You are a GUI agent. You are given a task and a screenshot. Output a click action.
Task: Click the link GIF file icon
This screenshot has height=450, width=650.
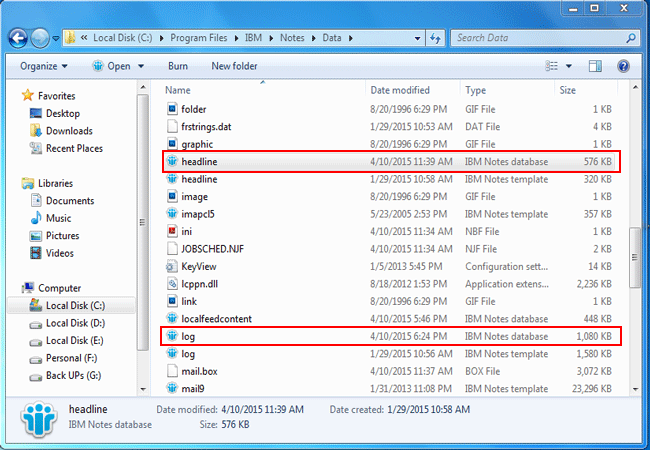[172, 301]
